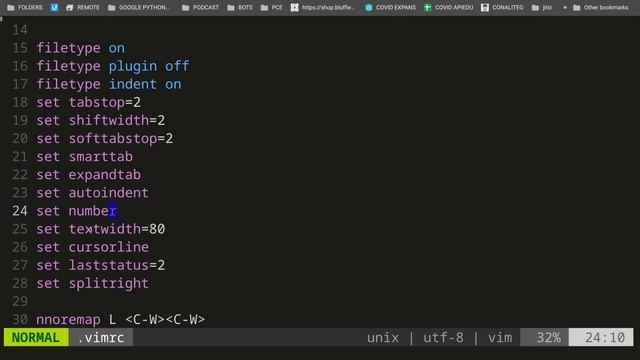Click the unix file format indicator
The image size is (640, 360).
[383, 338]
